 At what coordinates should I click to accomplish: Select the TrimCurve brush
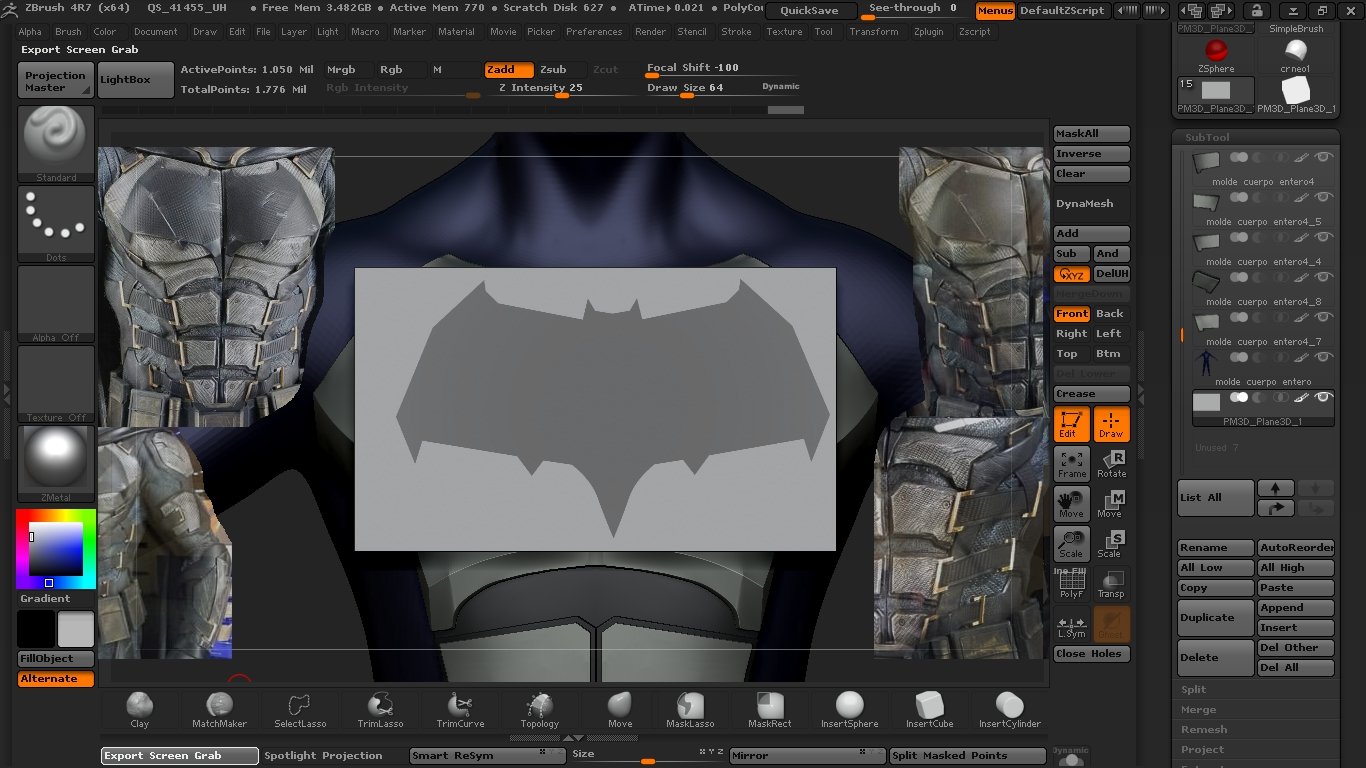(x=460, y=709)
